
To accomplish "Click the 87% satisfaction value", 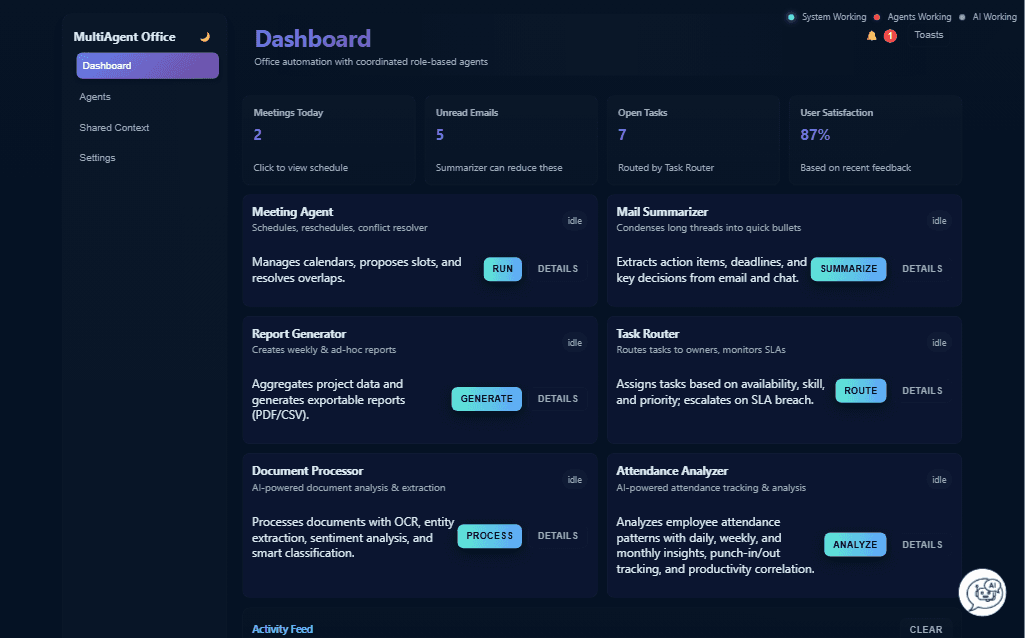I will [815, 135].
